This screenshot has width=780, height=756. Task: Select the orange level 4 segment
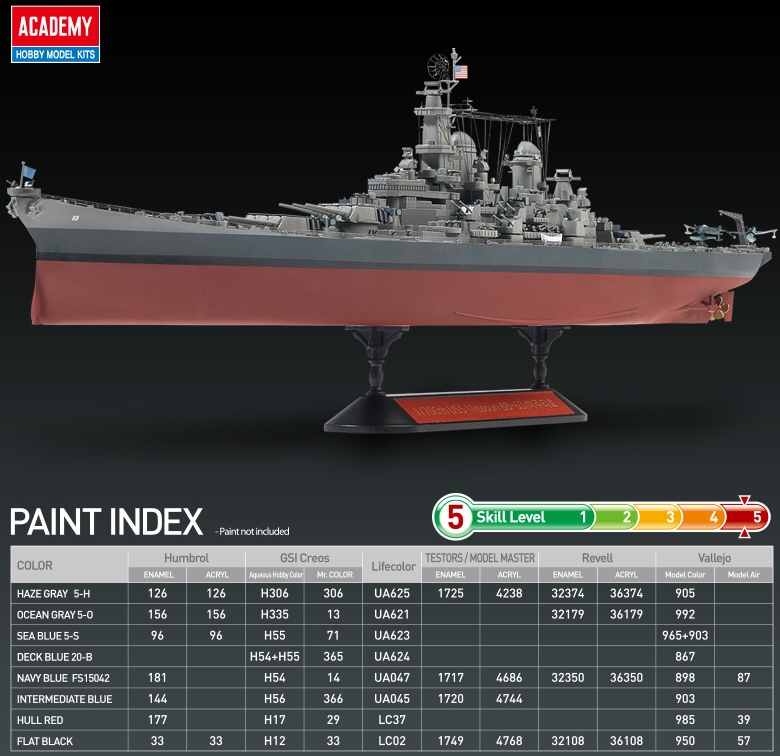pyautogui.click(x=702, y=517)
